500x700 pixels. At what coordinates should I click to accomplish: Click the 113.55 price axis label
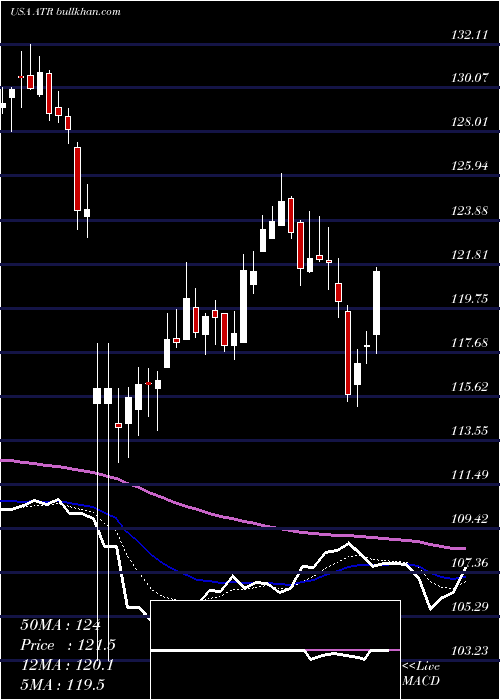469,431
